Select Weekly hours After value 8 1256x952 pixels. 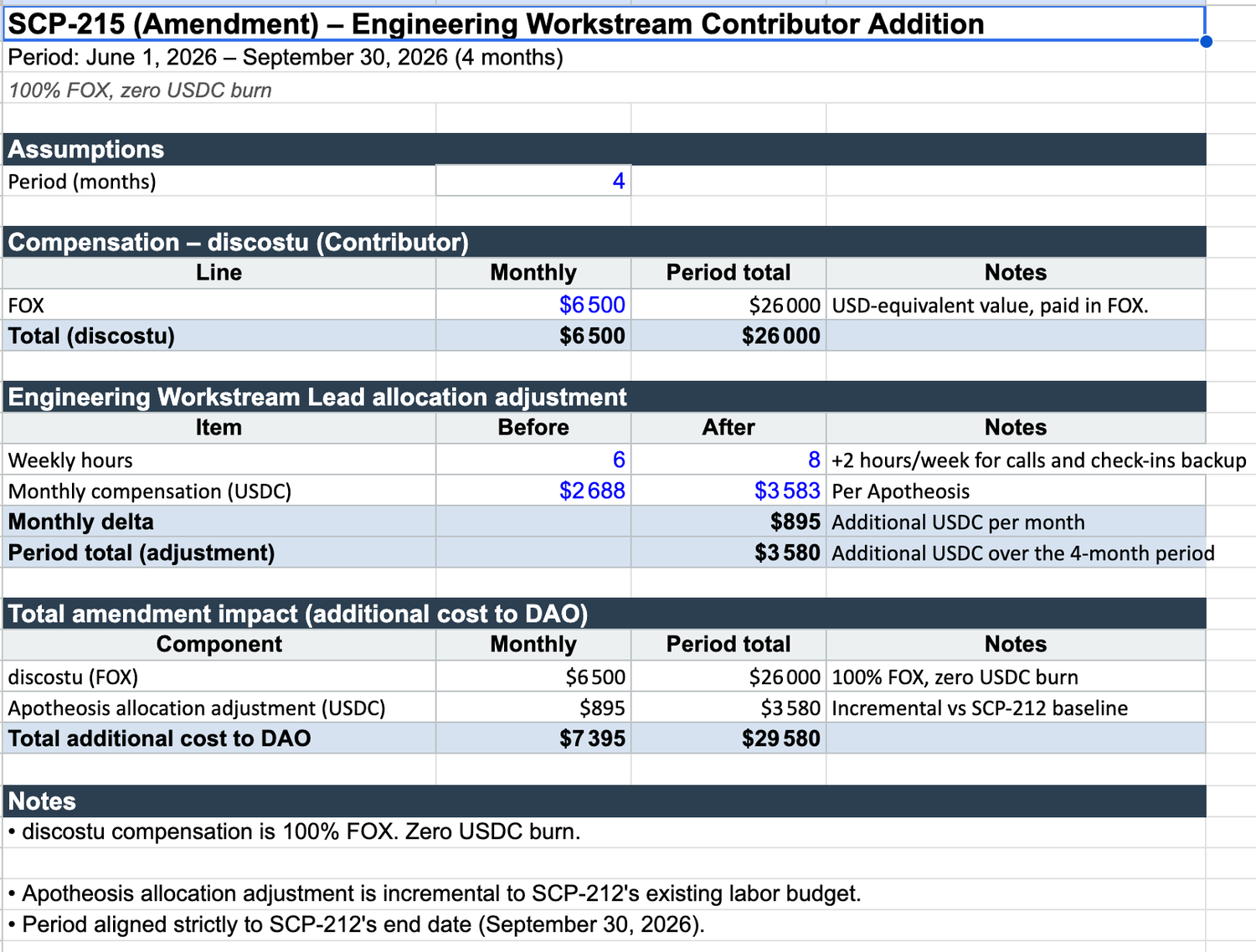pos(728,460)
